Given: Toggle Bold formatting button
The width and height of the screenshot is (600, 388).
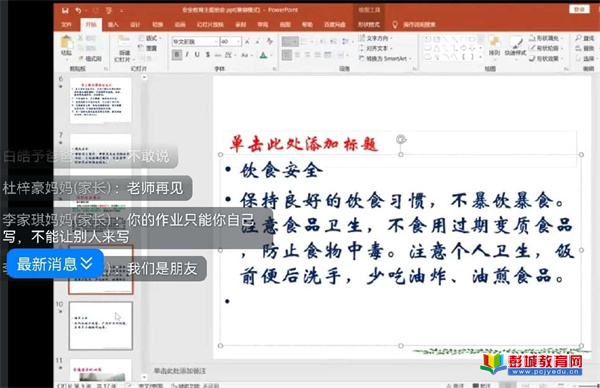Looking at the screenshot, I should pos(177,55).
